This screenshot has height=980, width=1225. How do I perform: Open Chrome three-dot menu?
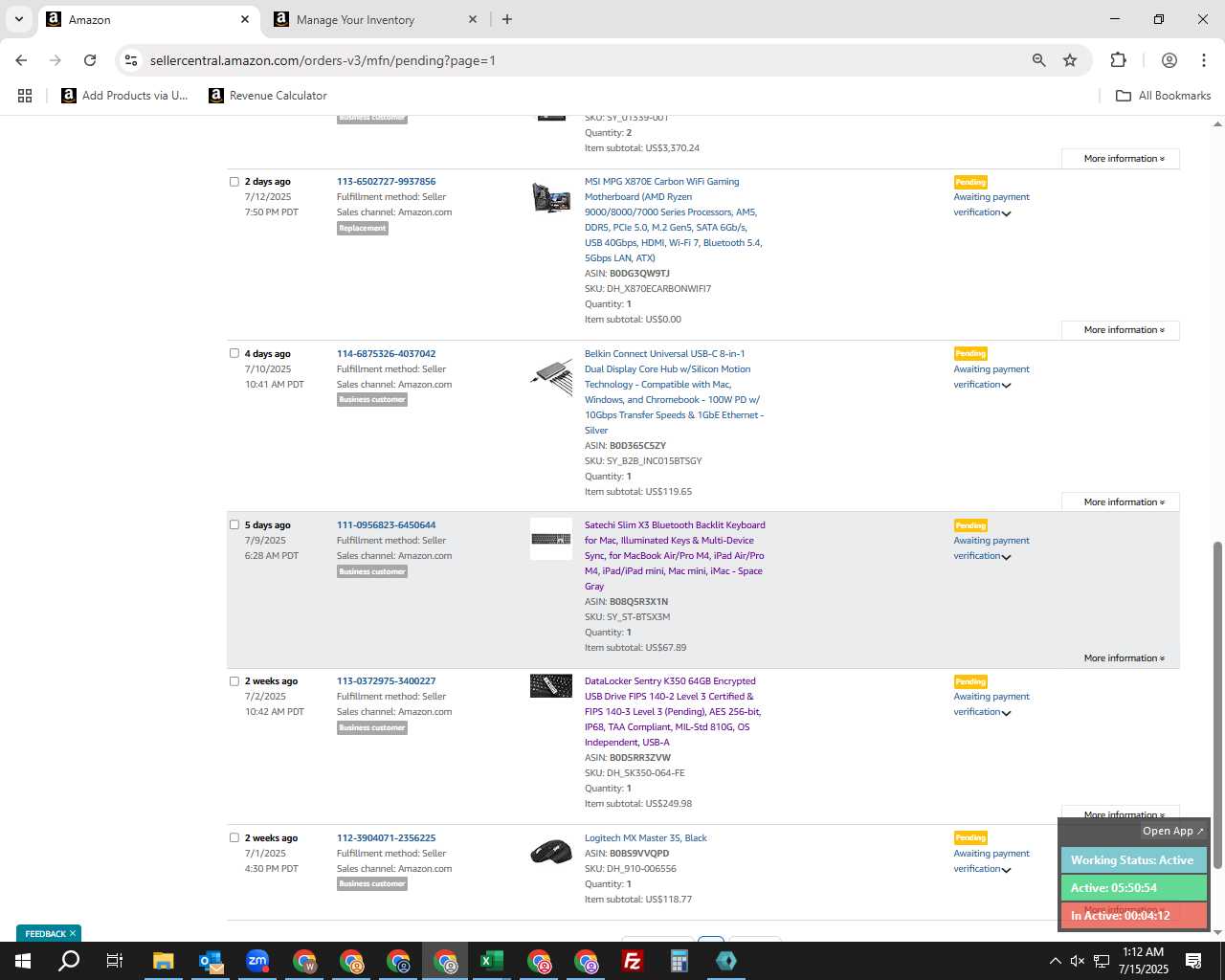pyautogui.click(x=1204, y=60)
